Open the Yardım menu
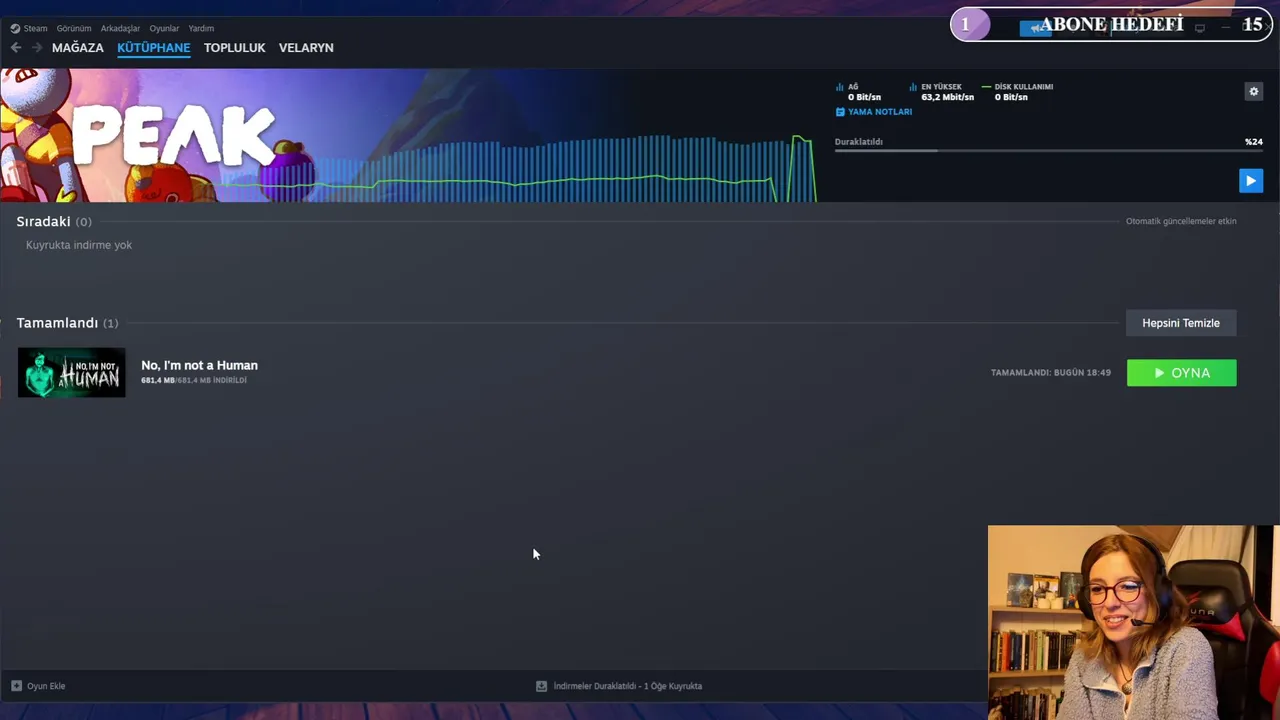 pos(201,28)
